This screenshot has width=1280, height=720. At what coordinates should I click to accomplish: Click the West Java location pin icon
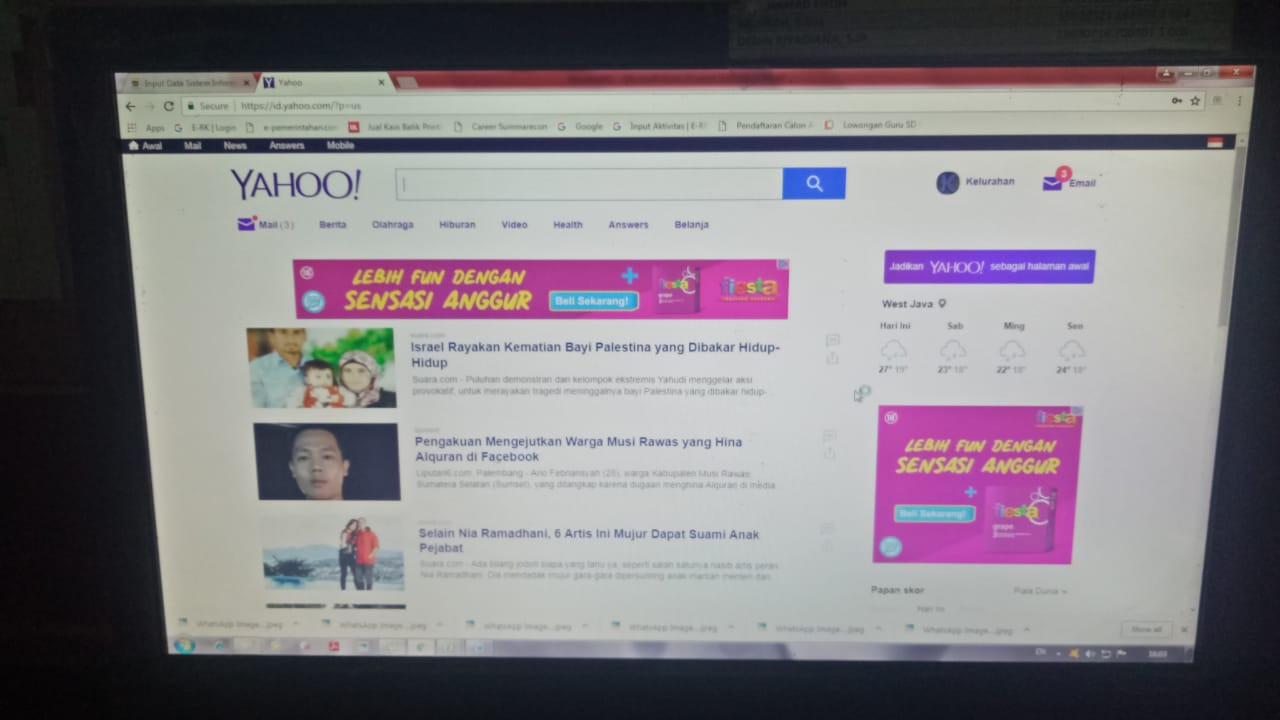point(942,304)
